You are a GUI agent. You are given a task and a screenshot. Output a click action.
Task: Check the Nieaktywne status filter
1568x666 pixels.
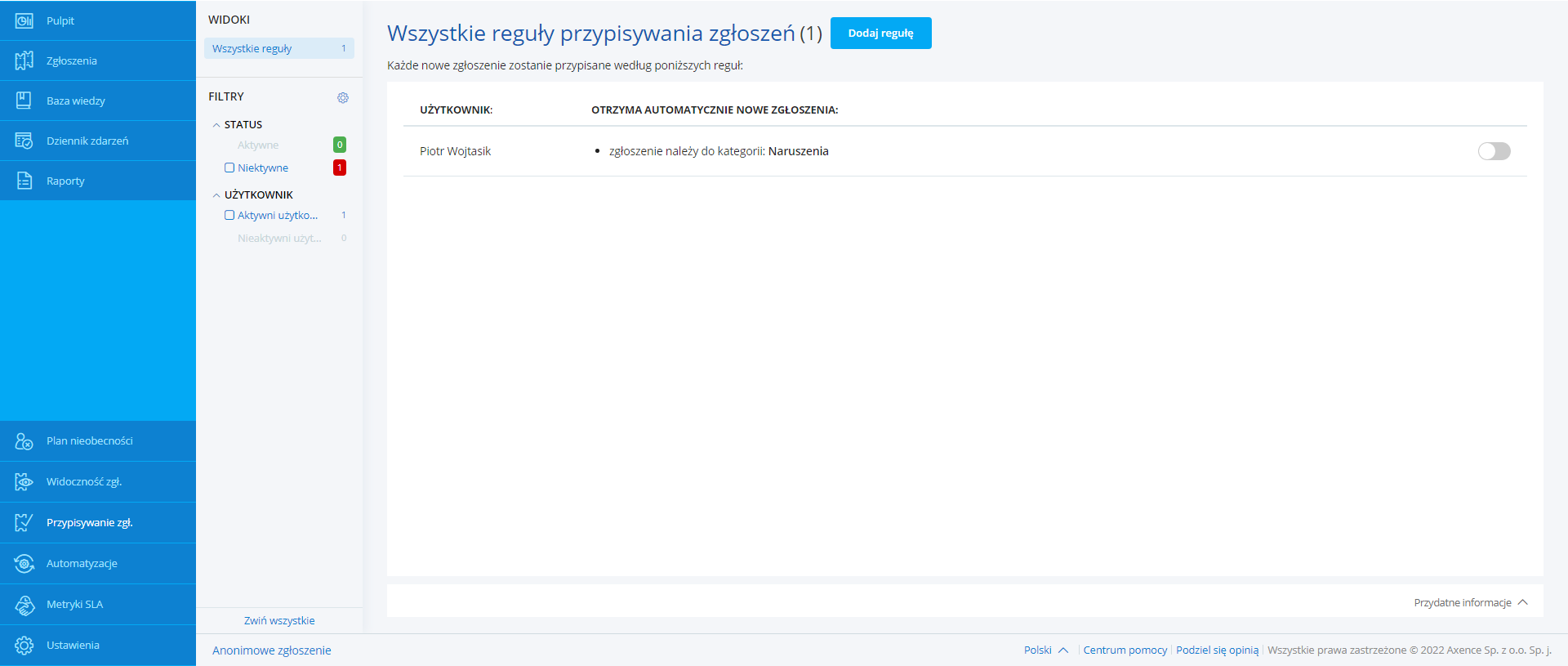coord(229,168)
